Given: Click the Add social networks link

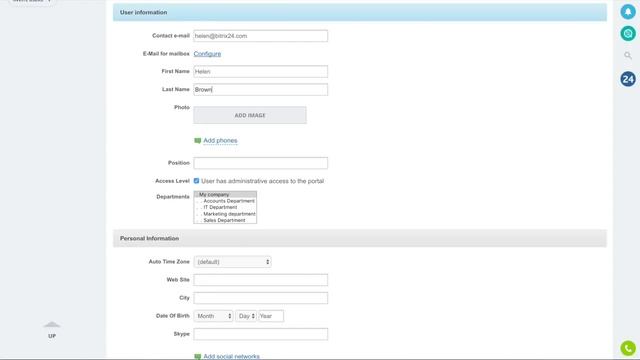Looking at the screenshot, I should (231, 356).
